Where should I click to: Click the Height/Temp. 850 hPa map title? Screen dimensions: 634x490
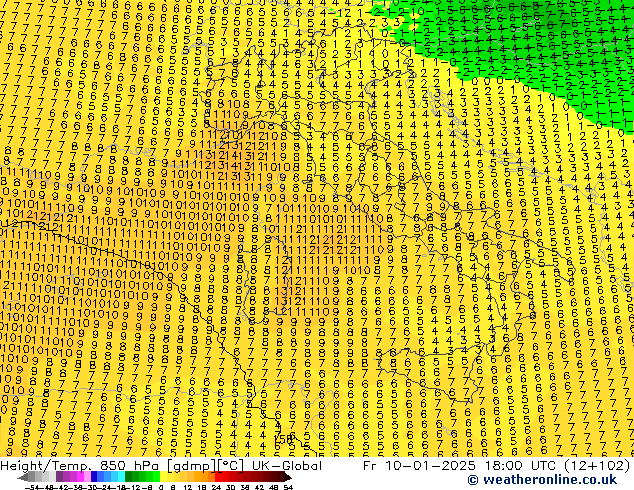coord(80,466)
